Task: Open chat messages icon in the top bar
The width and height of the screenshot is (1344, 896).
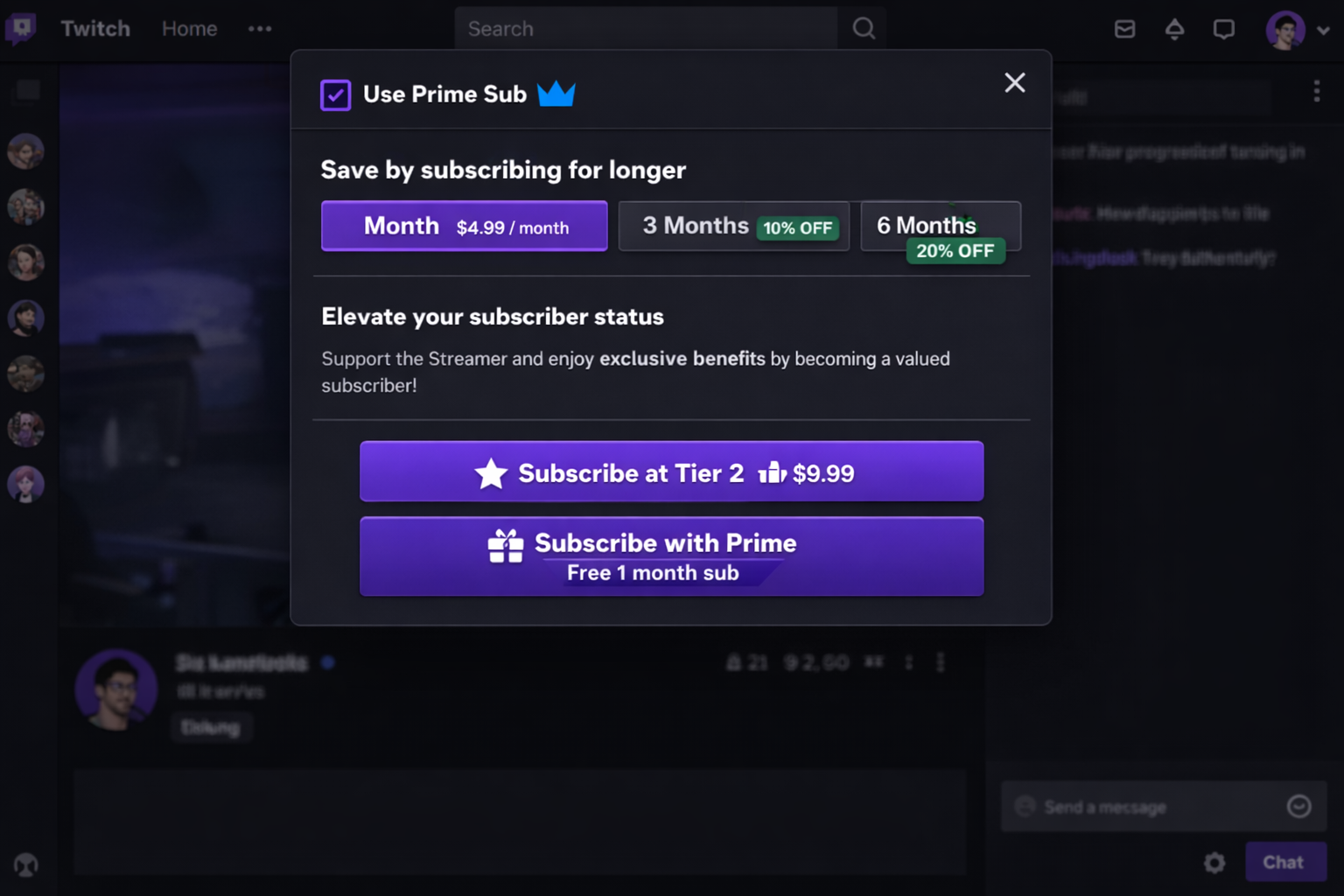Action: click(x=1223, y=29)
